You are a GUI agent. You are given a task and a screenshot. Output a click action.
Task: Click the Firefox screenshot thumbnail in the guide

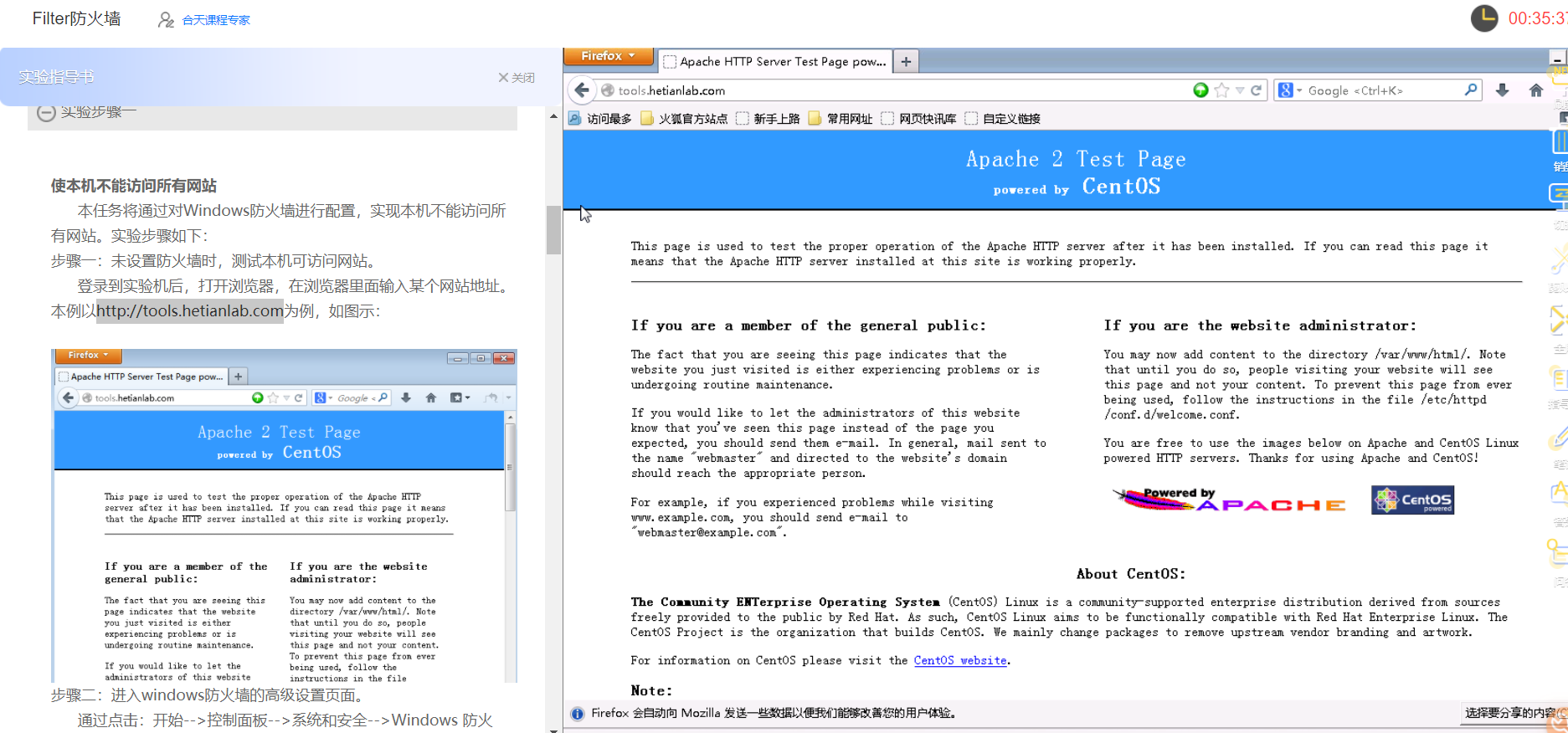point(284,515)
